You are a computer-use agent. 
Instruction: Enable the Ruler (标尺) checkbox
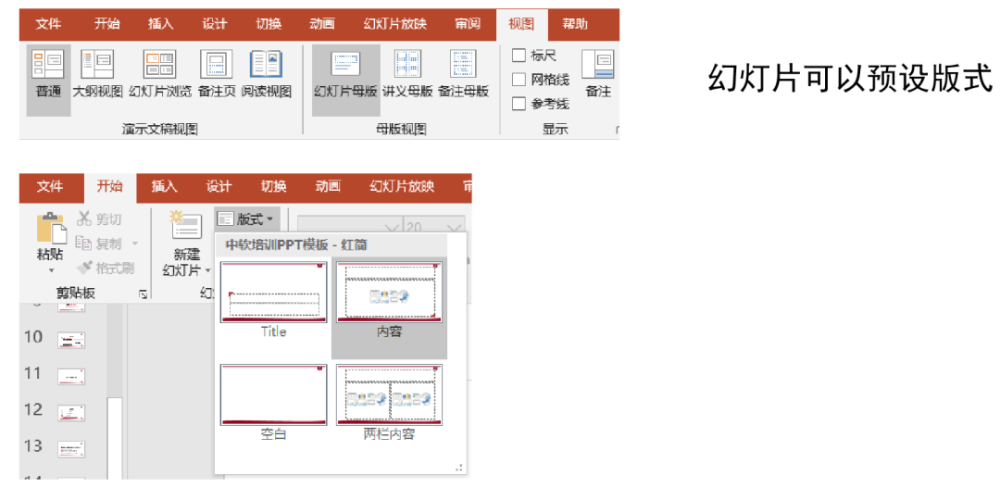coord(519,55)
